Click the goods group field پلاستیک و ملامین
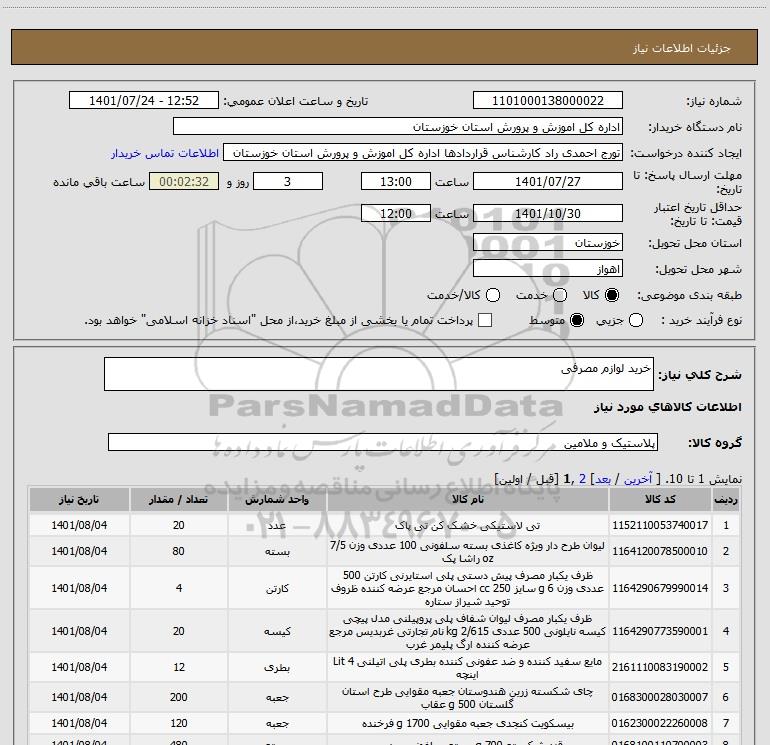 (x=383, y=442)
